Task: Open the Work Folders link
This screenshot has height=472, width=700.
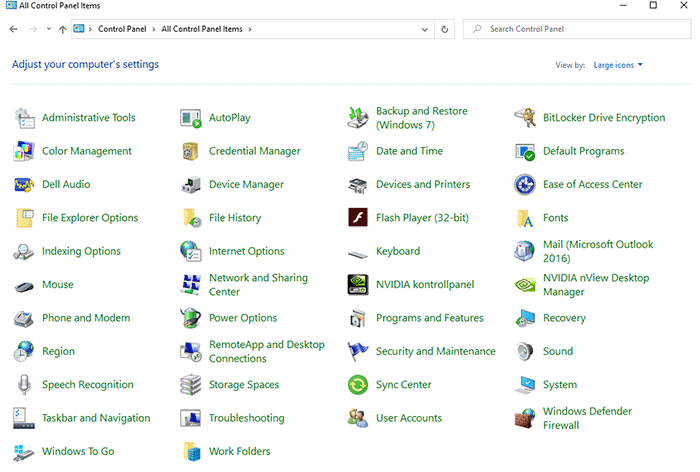Action: (240, 451)
